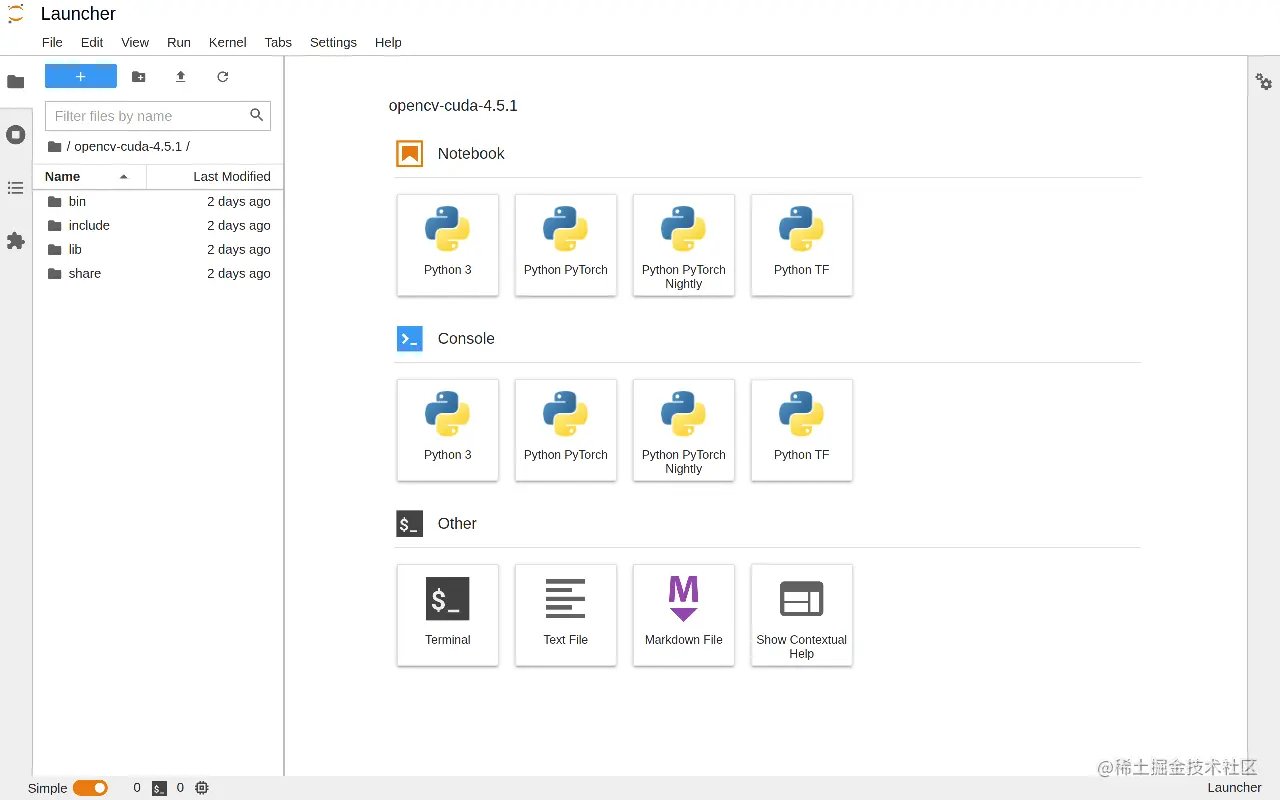The width and height of the screenshot is (1280, 800).
Task: Click the blue New Launcher plus button
Action: click(81, 76)
